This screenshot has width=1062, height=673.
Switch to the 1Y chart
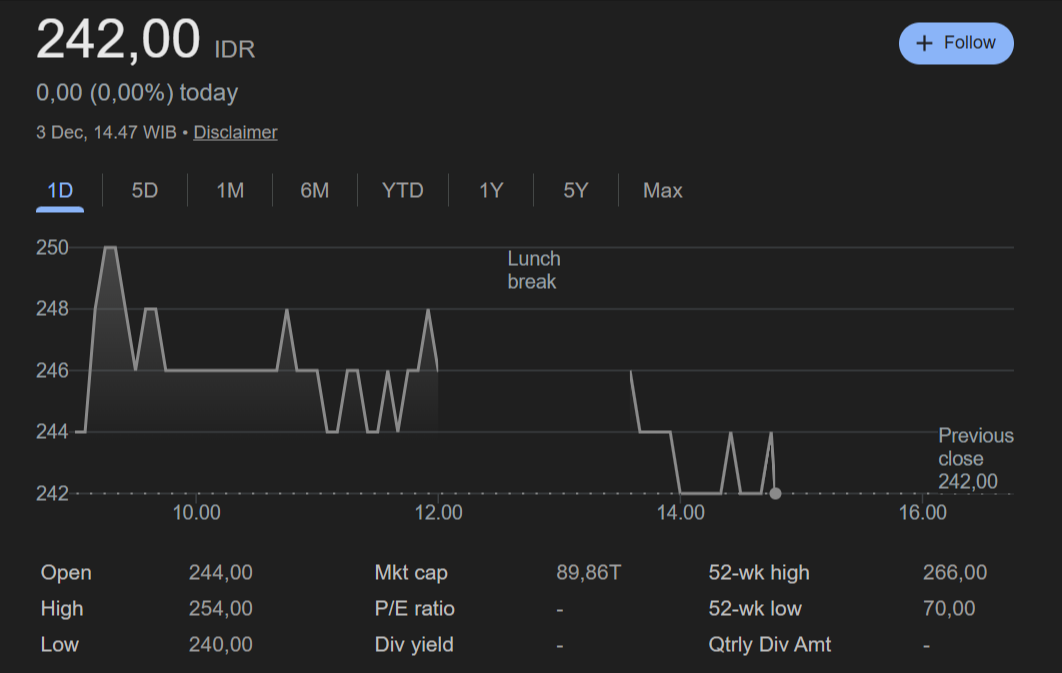[x=490, y=190]
